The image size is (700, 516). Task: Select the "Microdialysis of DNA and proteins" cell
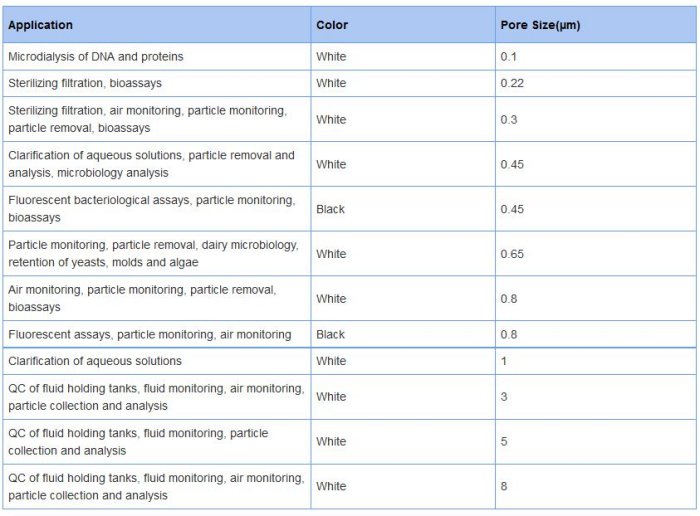point(96,57)
